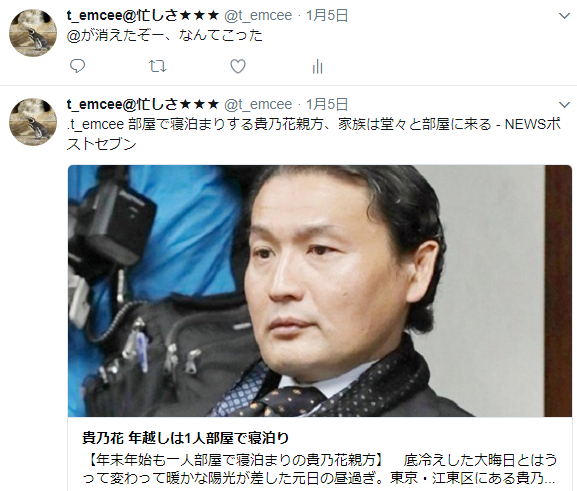Like the first tweet with heart icon

[238, 66]
